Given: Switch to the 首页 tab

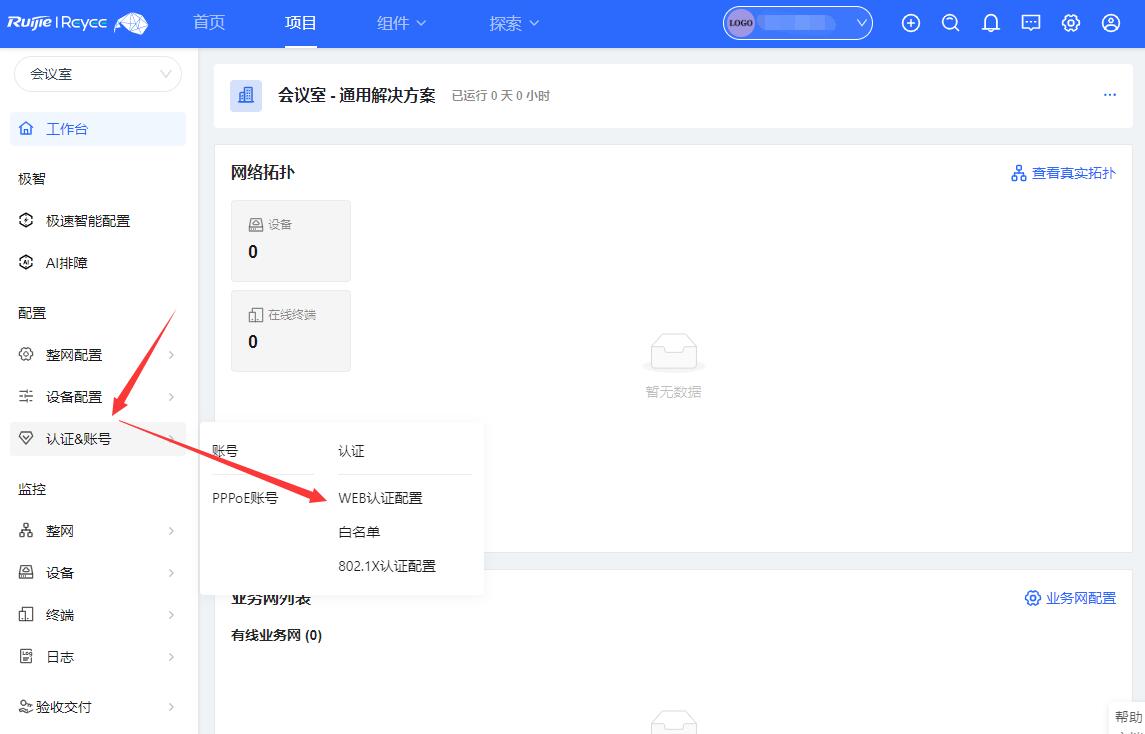Looking at the screenshot, I should [x=209, y=23].
